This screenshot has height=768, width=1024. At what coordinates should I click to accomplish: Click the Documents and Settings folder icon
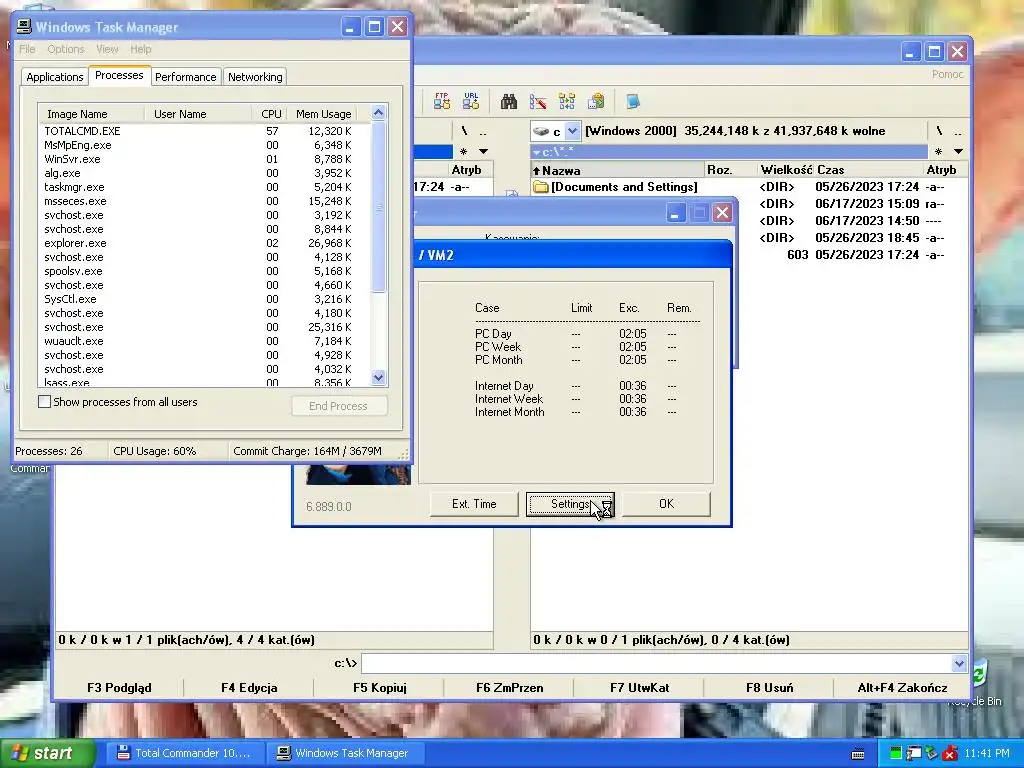(541, 187)
